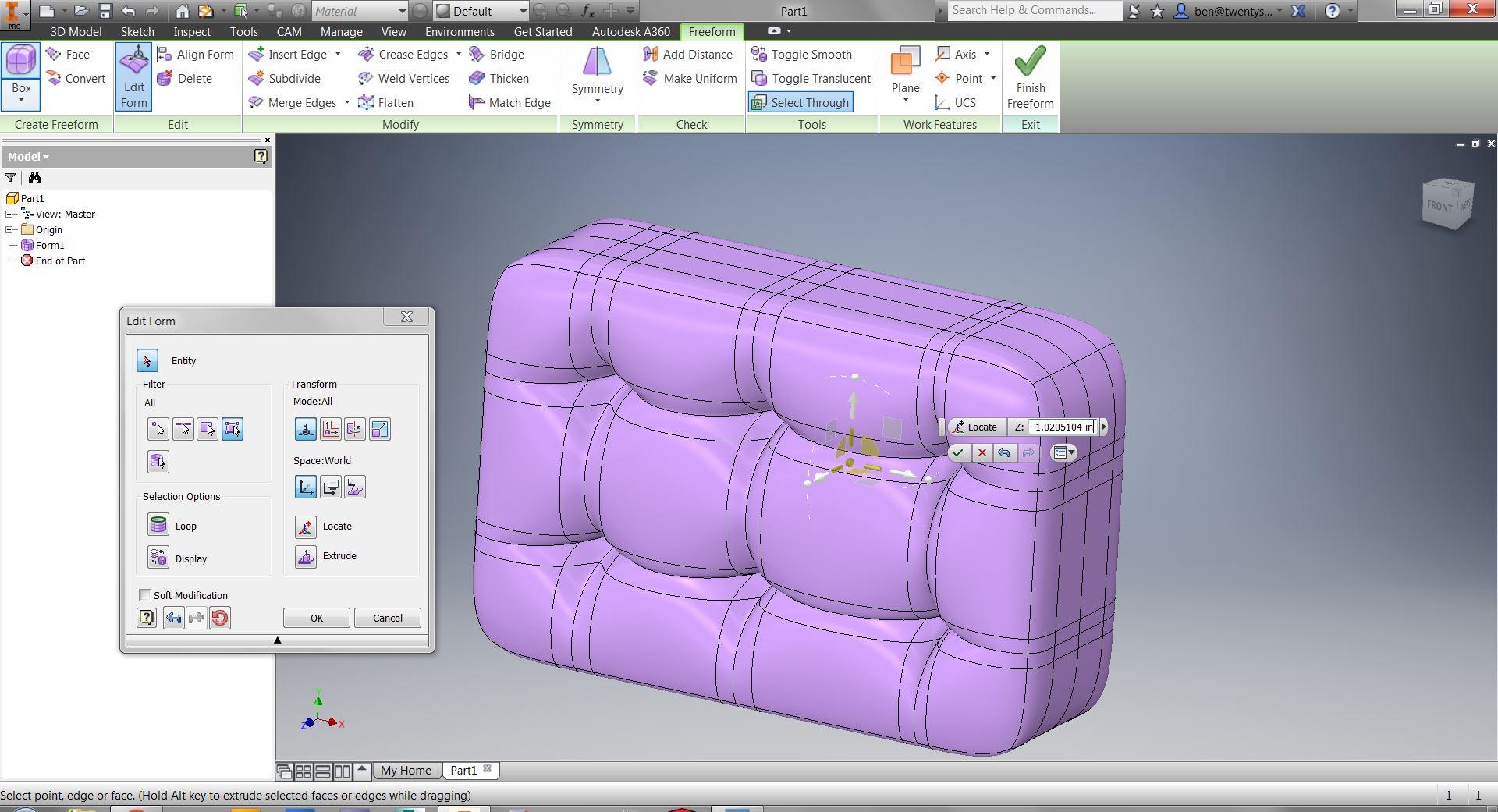Activate the Edit Form ribbon tool
1498x812 pixels.
pyautogui.click(x=133, y=76)
